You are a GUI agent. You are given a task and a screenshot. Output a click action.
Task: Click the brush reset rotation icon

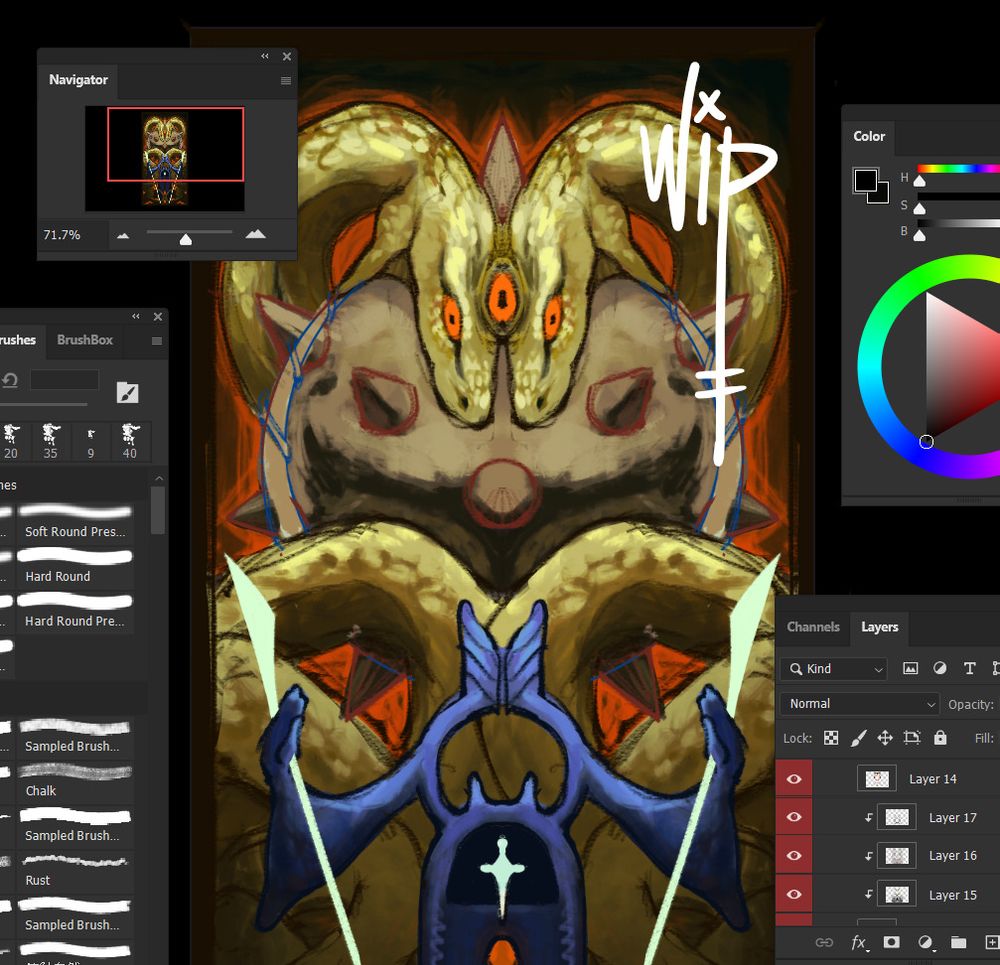10,381
